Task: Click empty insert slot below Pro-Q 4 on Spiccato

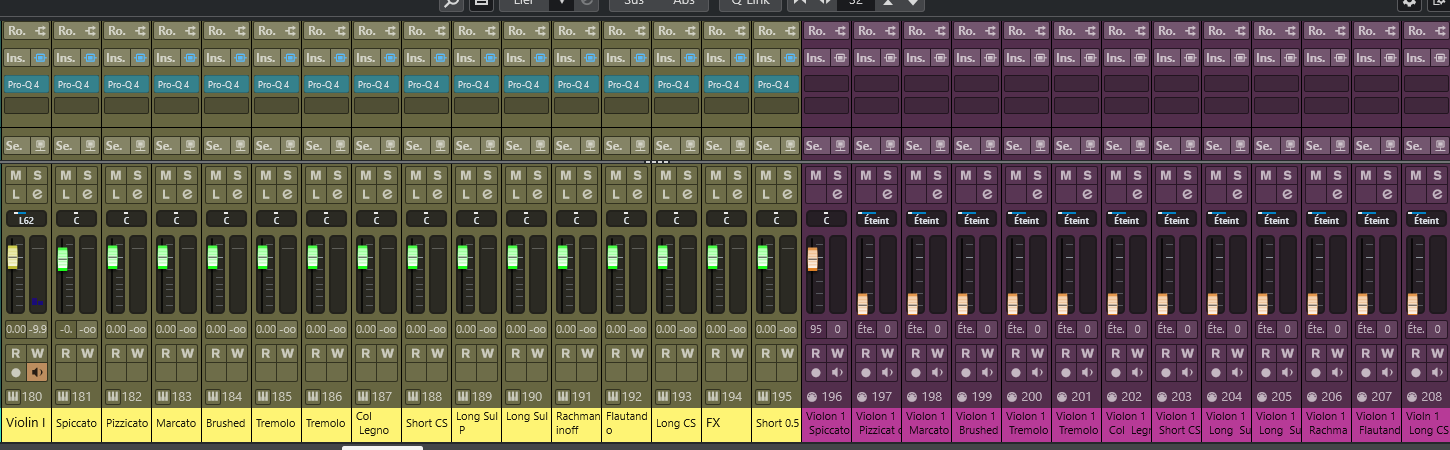Action: (x=77, y=105)
